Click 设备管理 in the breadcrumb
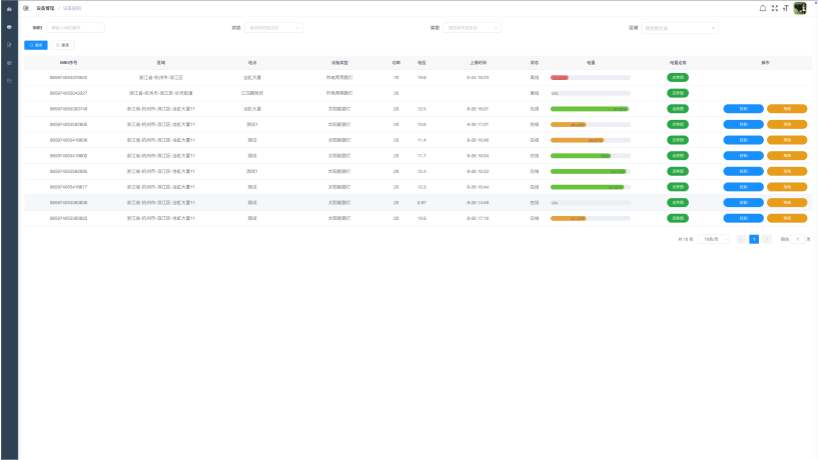818x460 pixels. click(46, 8)
